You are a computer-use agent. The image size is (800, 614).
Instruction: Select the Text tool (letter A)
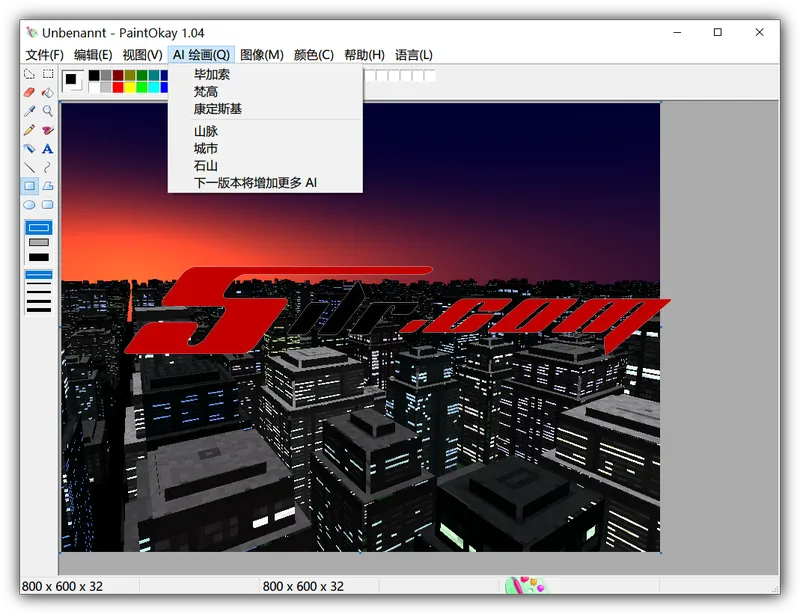tap(47, 149)
